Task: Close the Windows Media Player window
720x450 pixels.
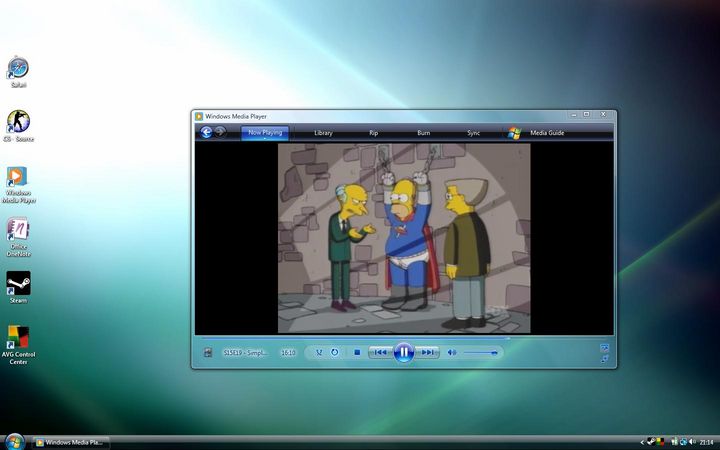Action: coord(603,114)
